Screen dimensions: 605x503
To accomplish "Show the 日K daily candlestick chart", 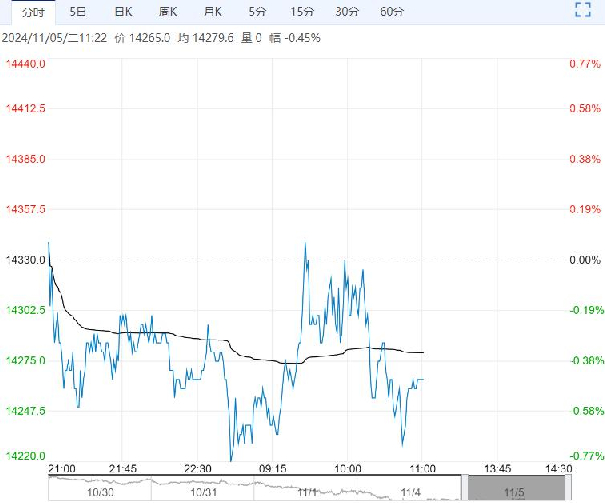I will click(123, 12).
